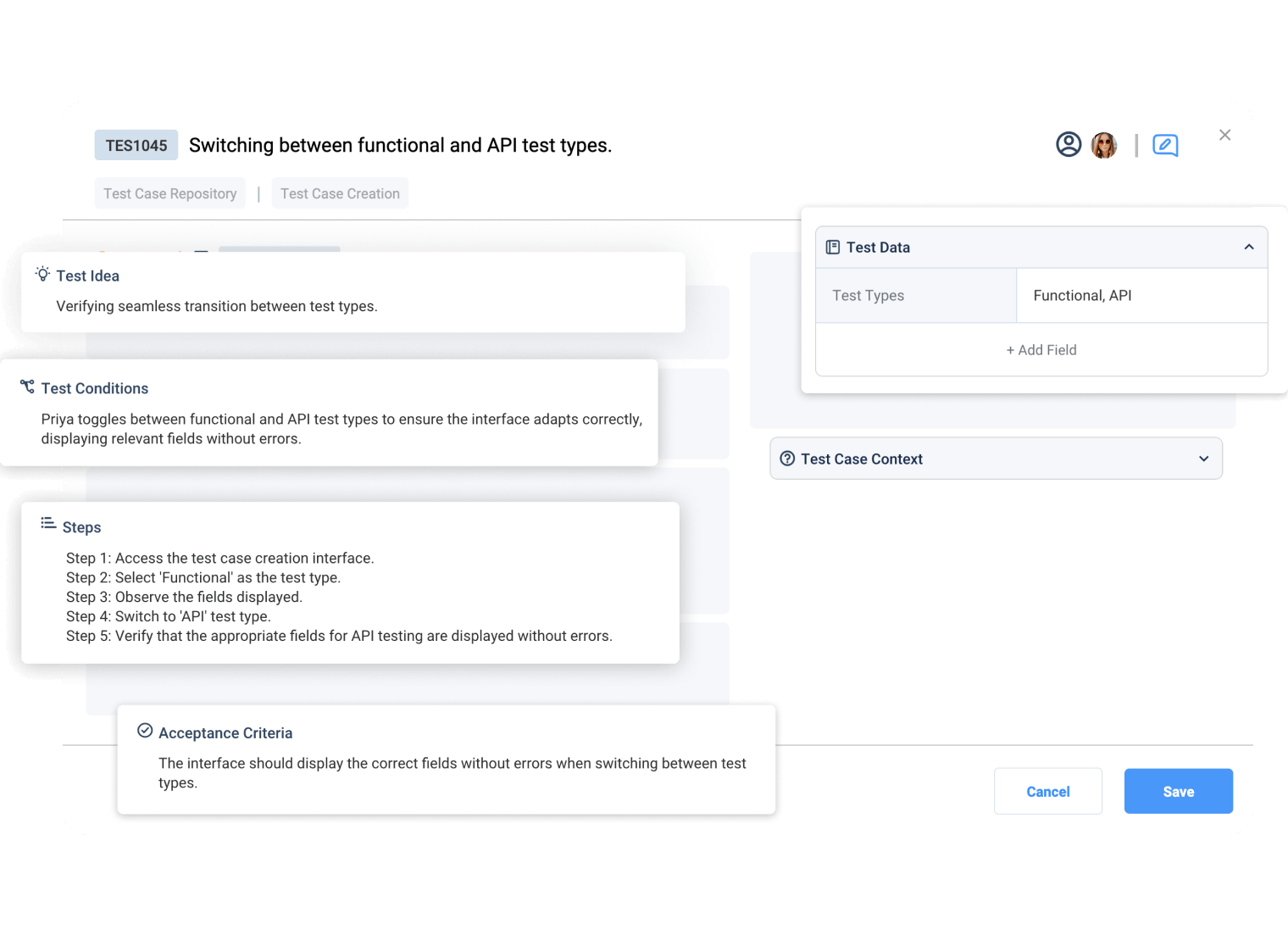Click Step 5 about verifying API fields
This screenshot has width=1288, height=935.
(339, 636)
